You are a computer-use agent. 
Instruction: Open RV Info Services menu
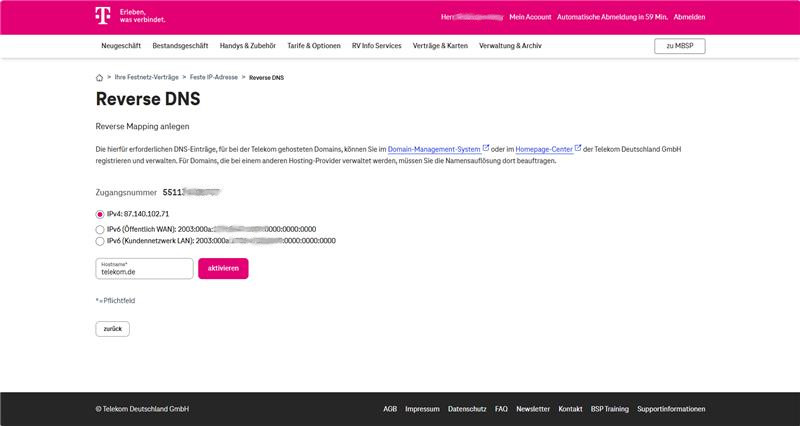[377, 46]
